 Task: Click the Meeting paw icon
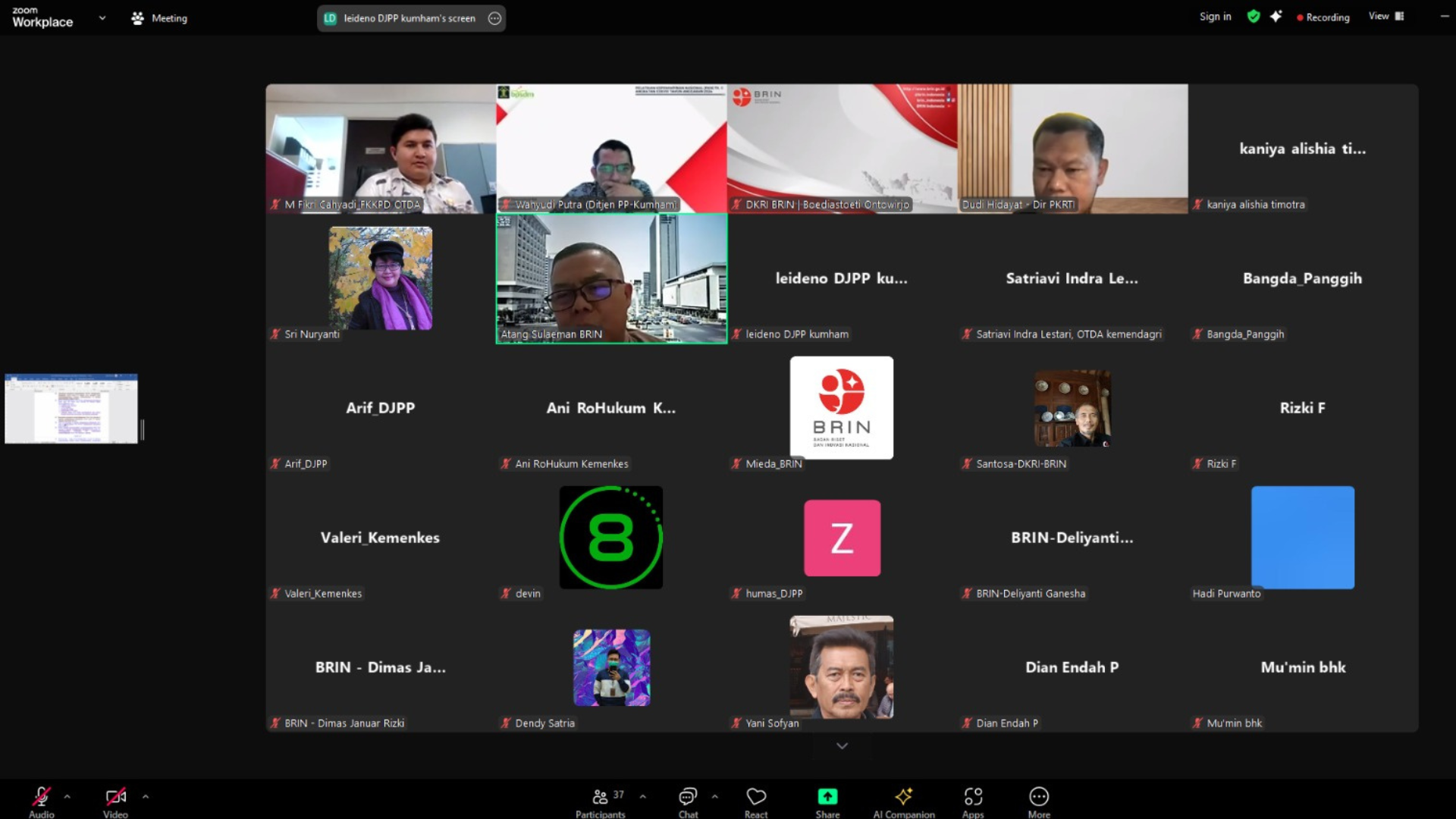pyautogui.click(x=137, y=18)
